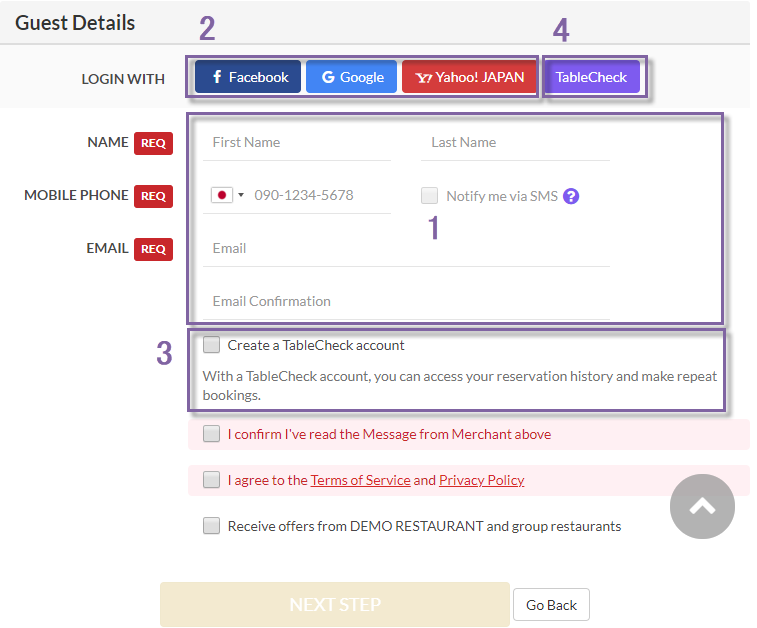This screenshot has height=628, width=757.
Task: Tick the Terms of Service agreement checkbox
Action: click(212, 480)
